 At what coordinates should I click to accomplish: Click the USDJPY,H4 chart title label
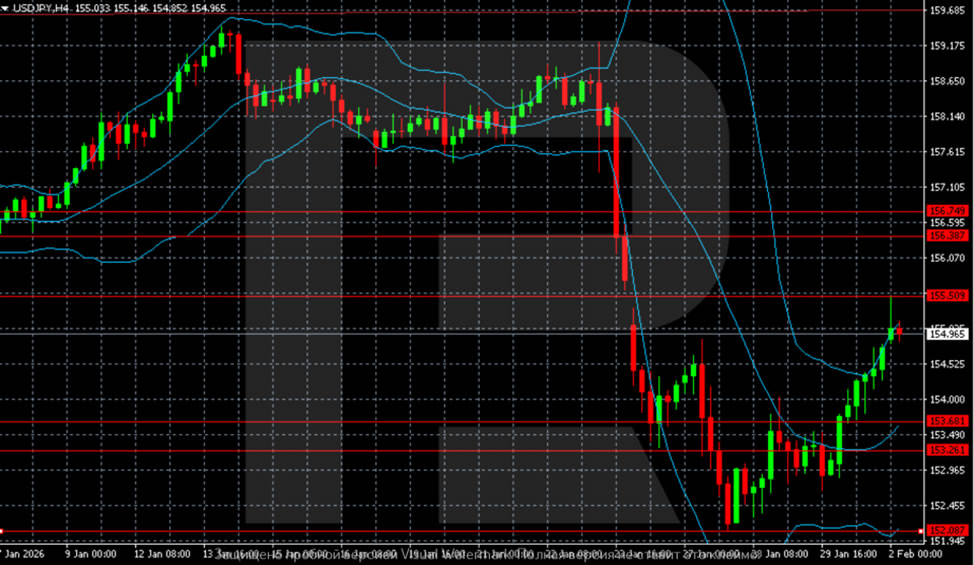point(42,8)
